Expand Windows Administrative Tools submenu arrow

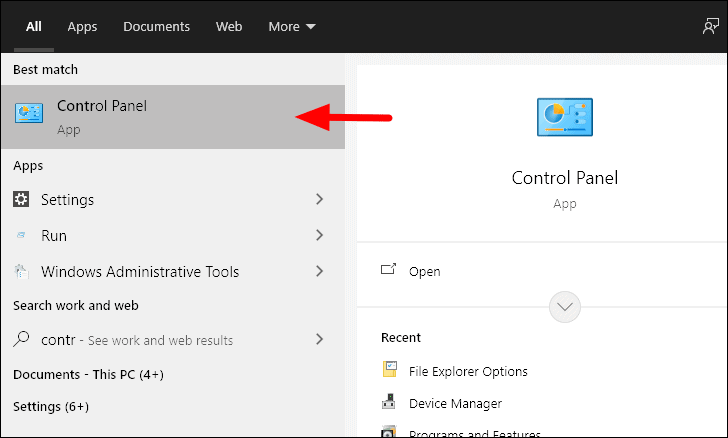319,271
